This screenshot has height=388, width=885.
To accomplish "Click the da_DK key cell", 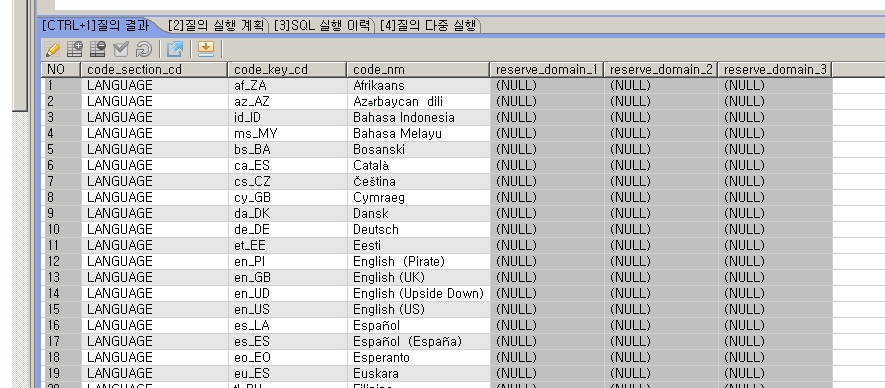I will point(287,213).
